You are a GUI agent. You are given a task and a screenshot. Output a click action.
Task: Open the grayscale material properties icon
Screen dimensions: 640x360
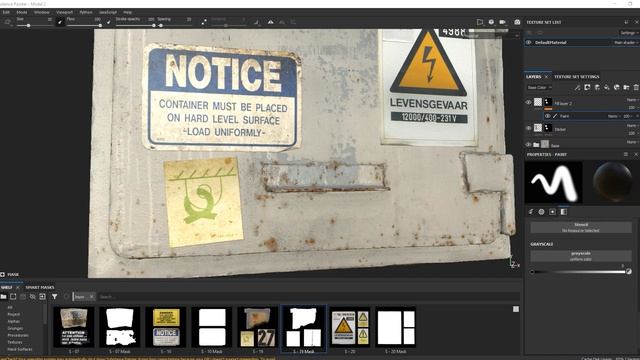[x=563, y=211]
